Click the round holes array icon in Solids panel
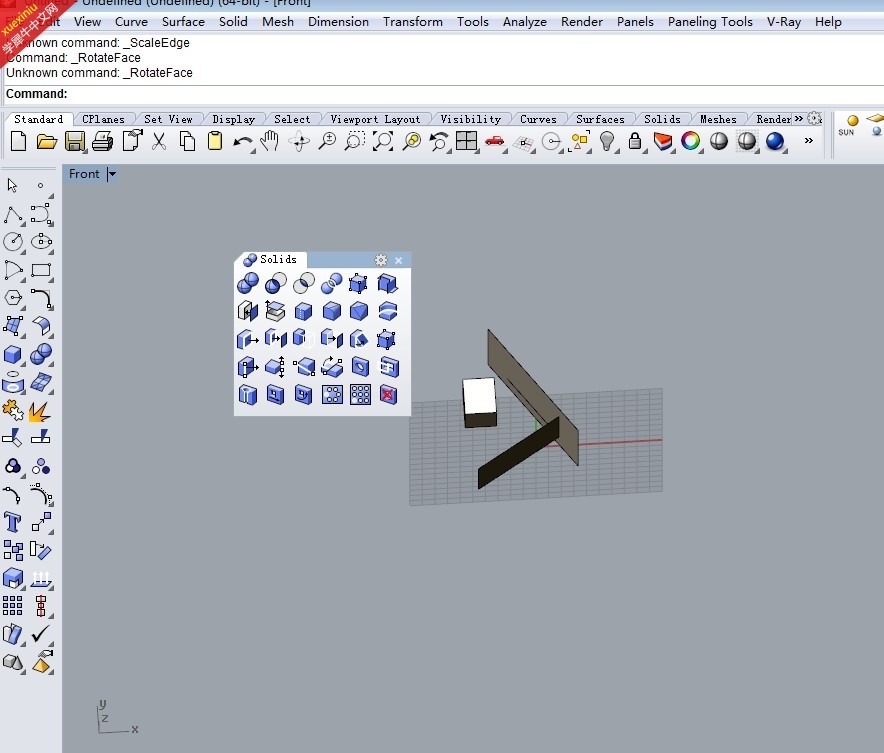Image resolution: width=884 pixels, height=753 pixels. [x=332, y=395]
